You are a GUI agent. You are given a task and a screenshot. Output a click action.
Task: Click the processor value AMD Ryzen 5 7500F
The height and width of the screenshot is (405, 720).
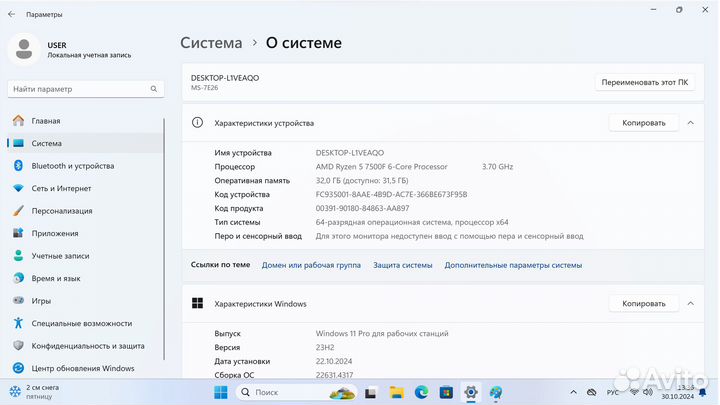(381, 167)
